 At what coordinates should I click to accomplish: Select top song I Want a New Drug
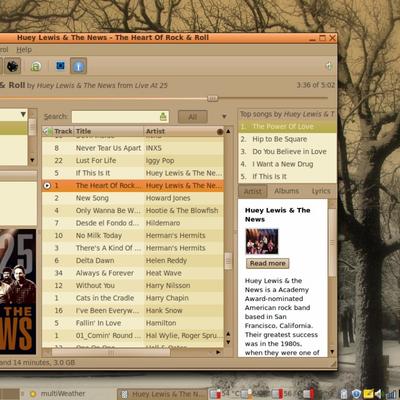[x=287, y=164]
